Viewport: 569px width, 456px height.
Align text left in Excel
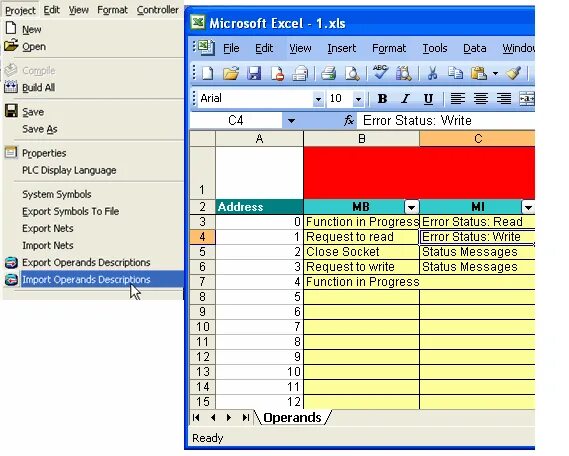(x=457, y=99)
